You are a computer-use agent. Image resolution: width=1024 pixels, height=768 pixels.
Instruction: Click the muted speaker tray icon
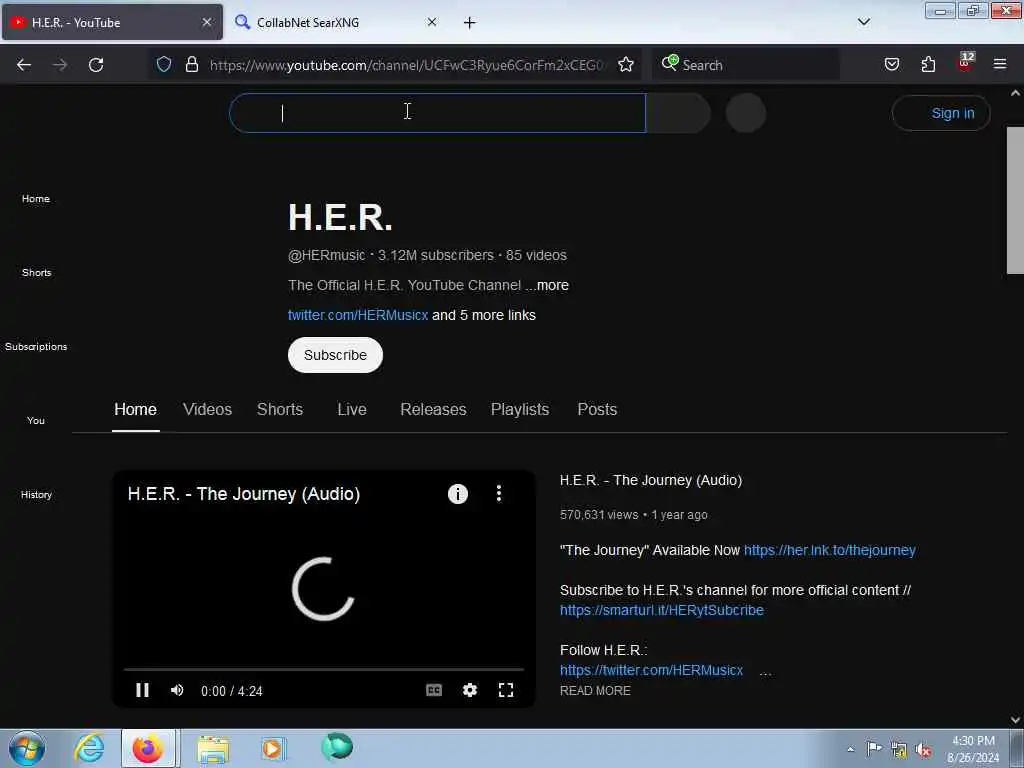(x=923, y=749)
